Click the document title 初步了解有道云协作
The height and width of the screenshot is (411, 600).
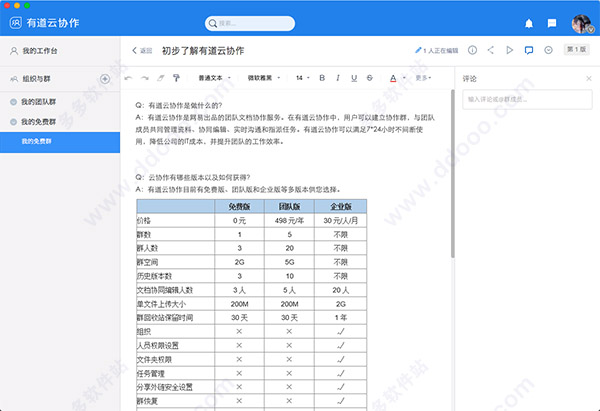pos(203,51)
